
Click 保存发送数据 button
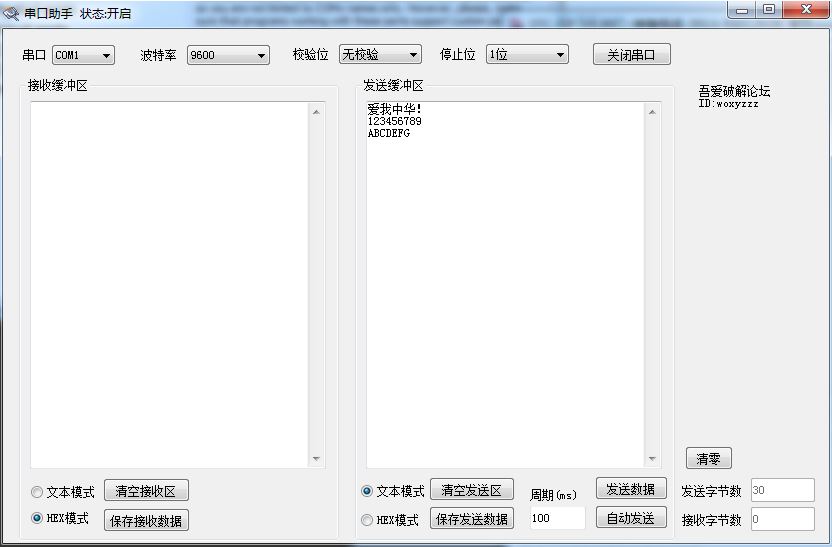(x=472, y=519)
